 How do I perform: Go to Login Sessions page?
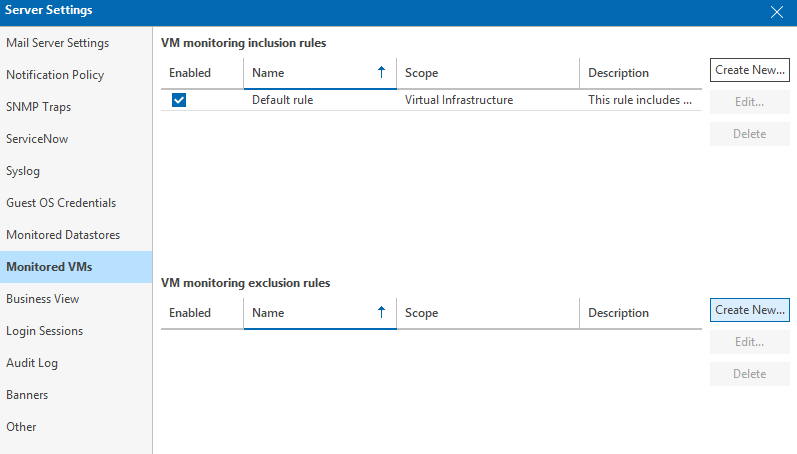[76, 331]
